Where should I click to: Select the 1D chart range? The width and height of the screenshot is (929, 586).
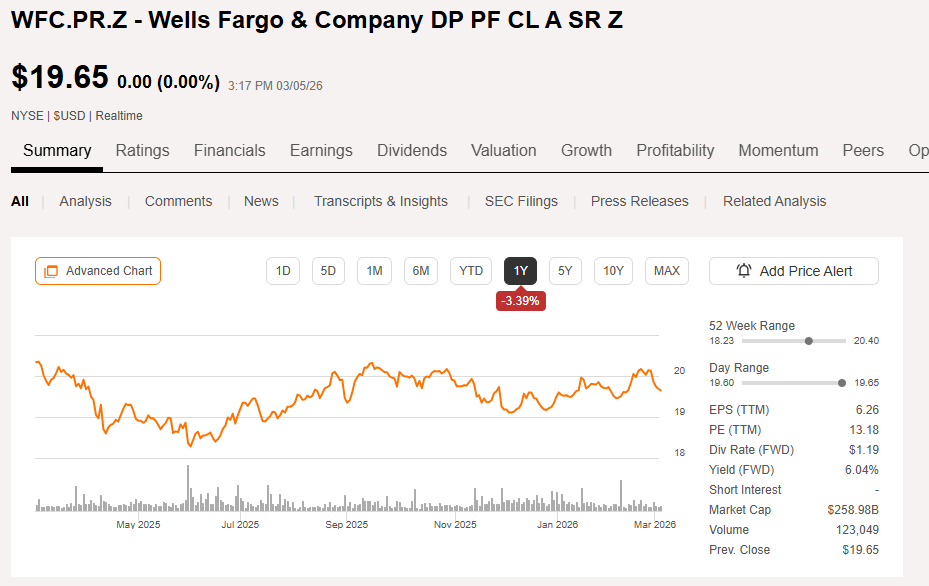point(283,271)
